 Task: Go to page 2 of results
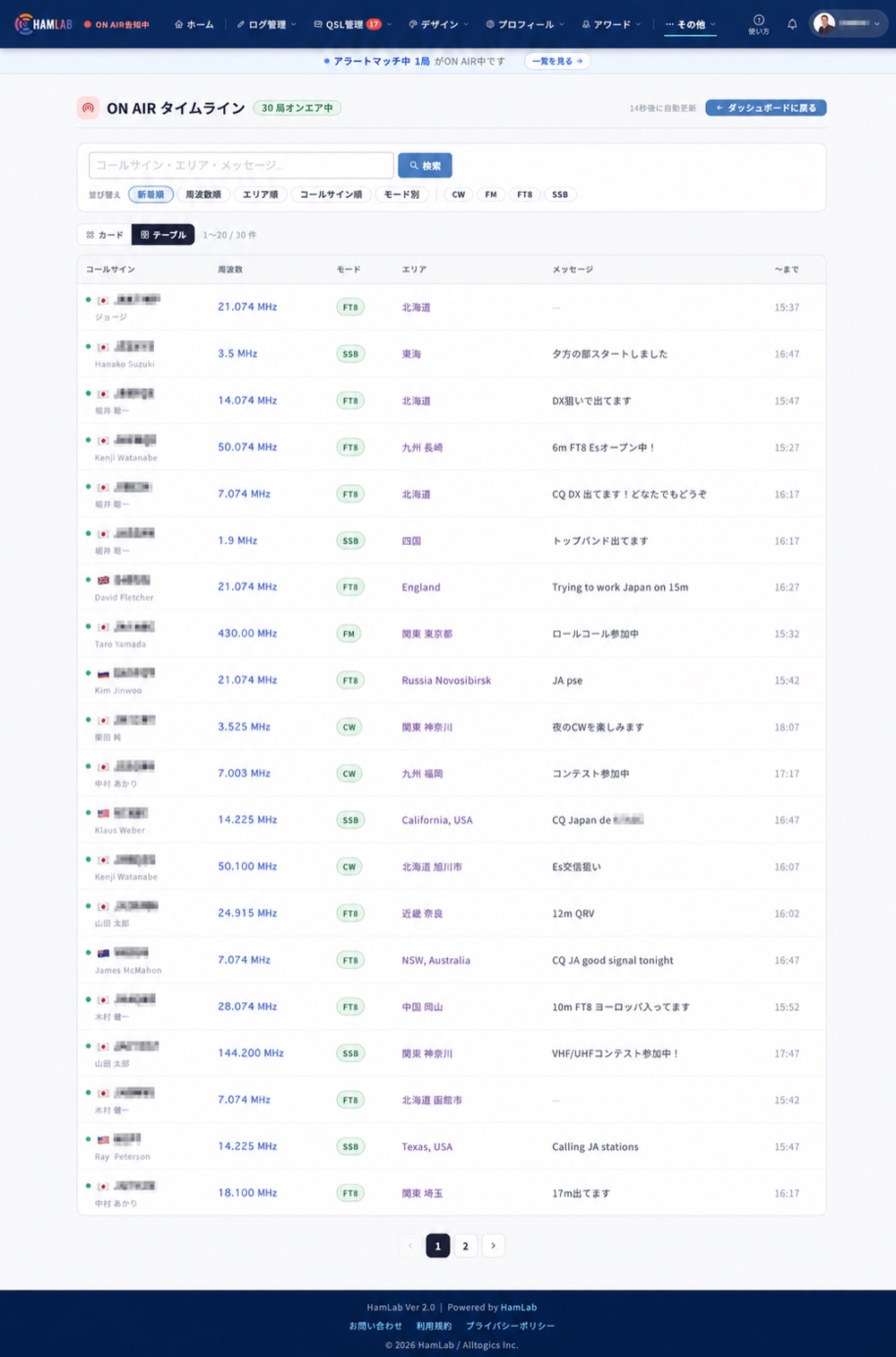[x=465, y=1246]
